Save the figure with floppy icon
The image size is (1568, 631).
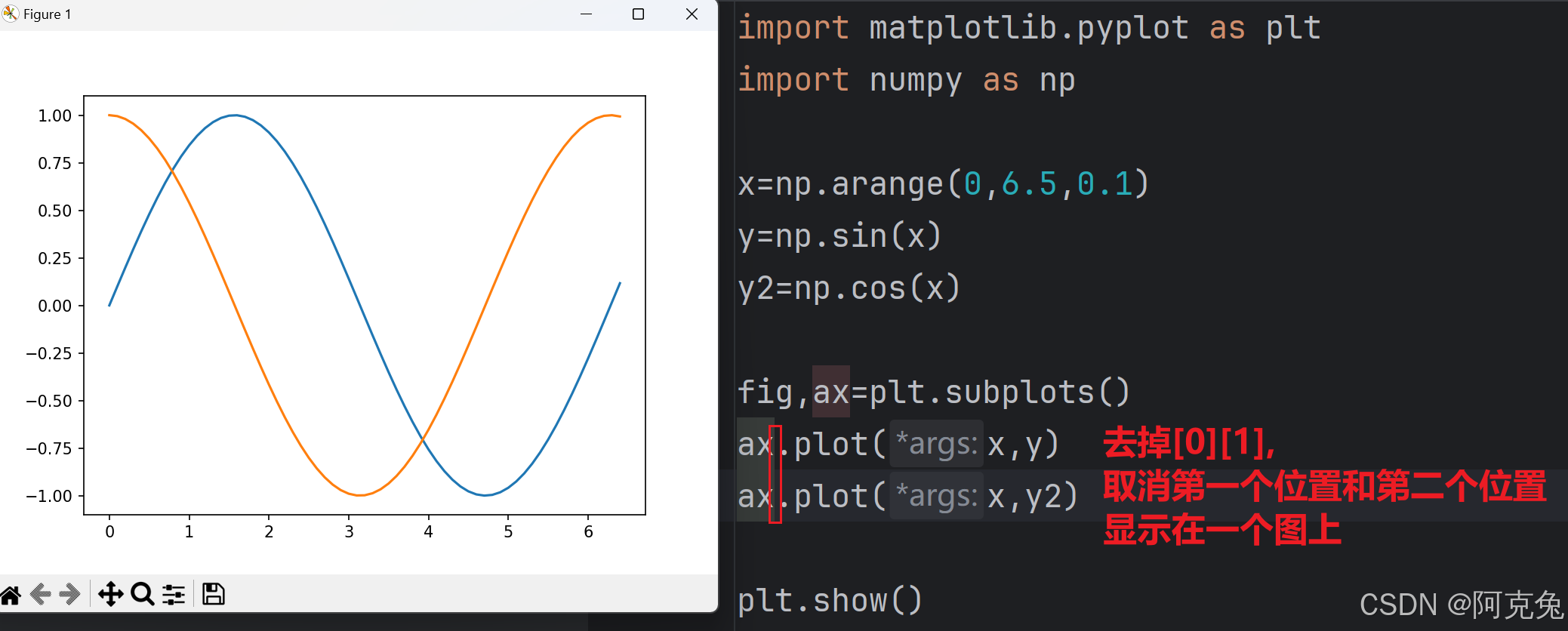(214, 595)
